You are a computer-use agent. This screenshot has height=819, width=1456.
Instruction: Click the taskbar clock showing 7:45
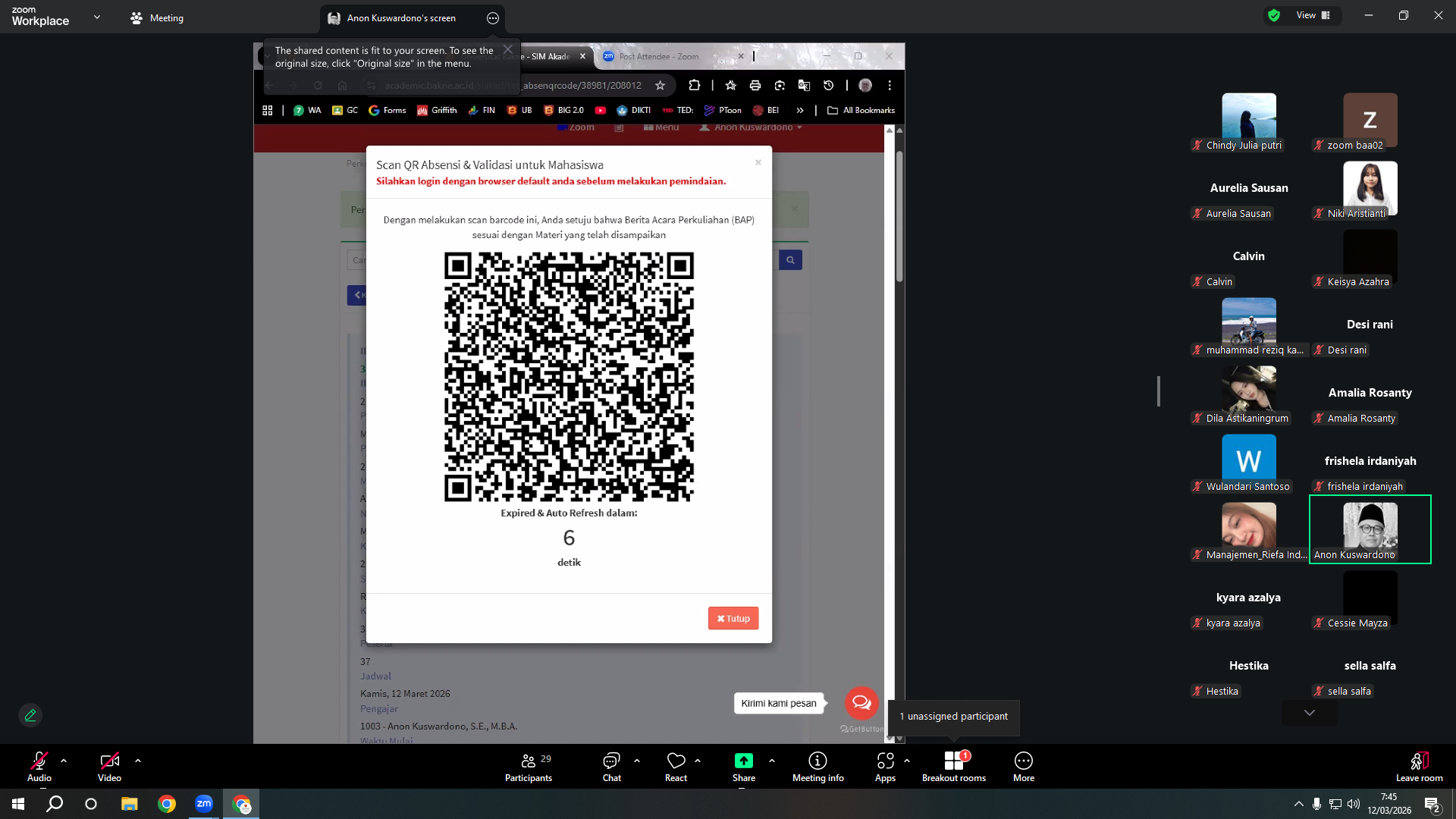[x=1389, y=804]
